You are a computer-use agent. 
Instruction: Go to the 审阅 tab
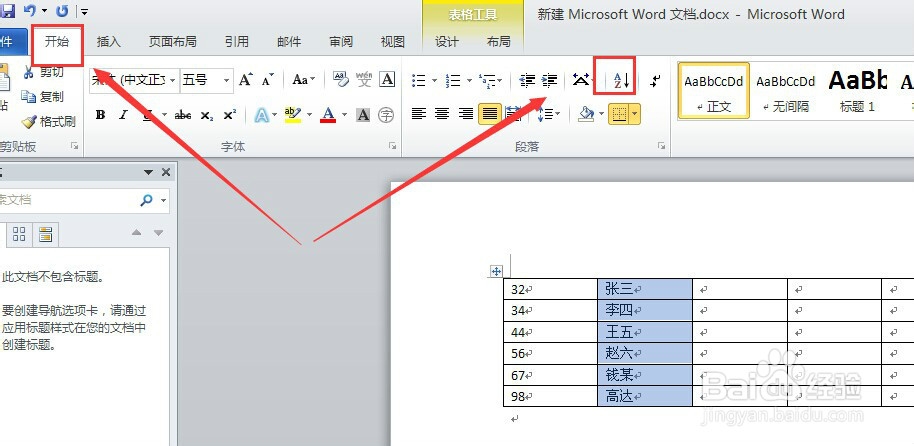341,41
